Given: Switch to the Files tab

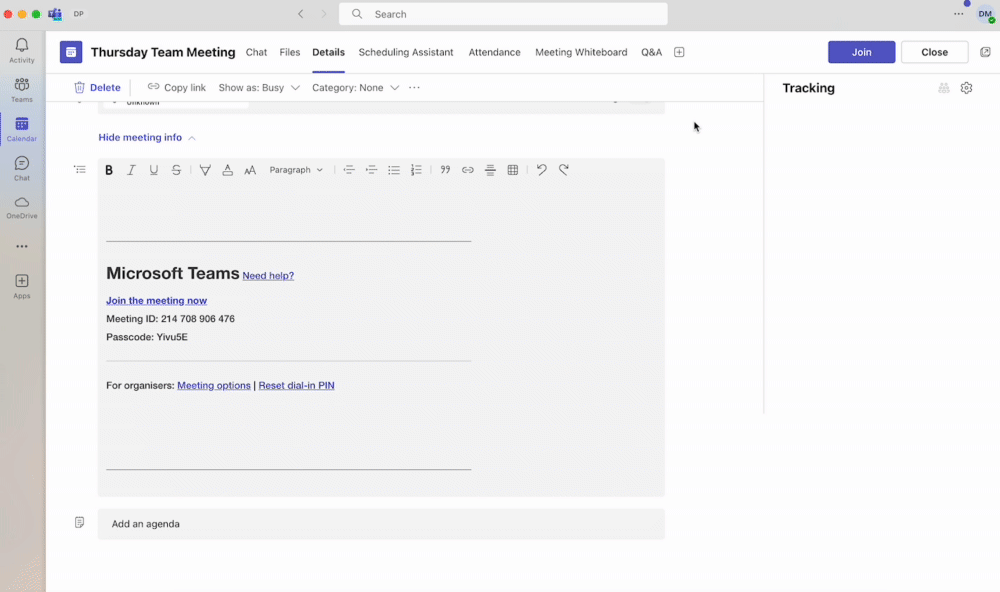Looking at the screenshot, I should coord(290,52).
